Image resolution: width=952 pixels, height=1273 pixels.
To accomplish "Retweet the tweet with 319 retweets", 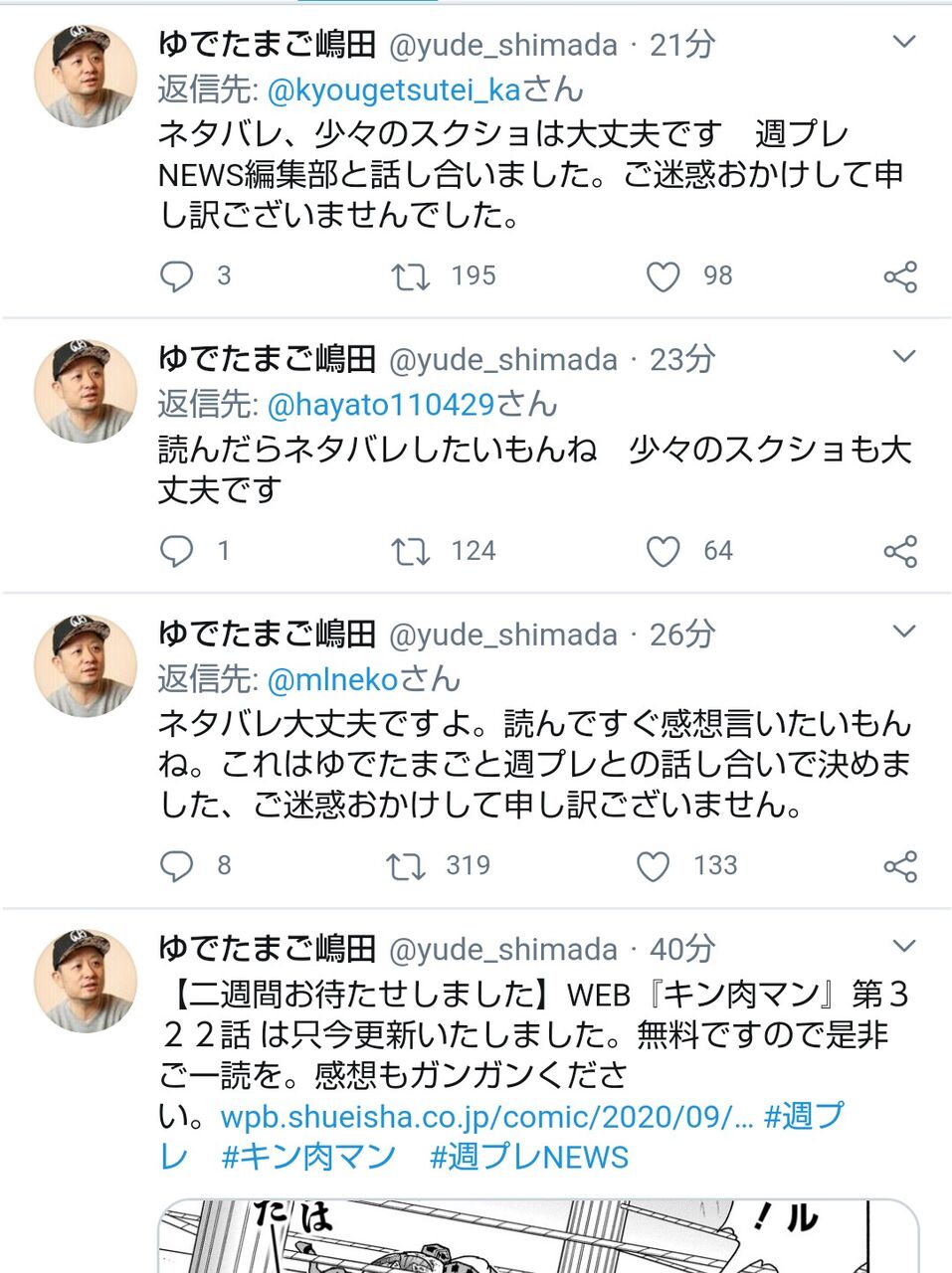I will tap(406, 865).
